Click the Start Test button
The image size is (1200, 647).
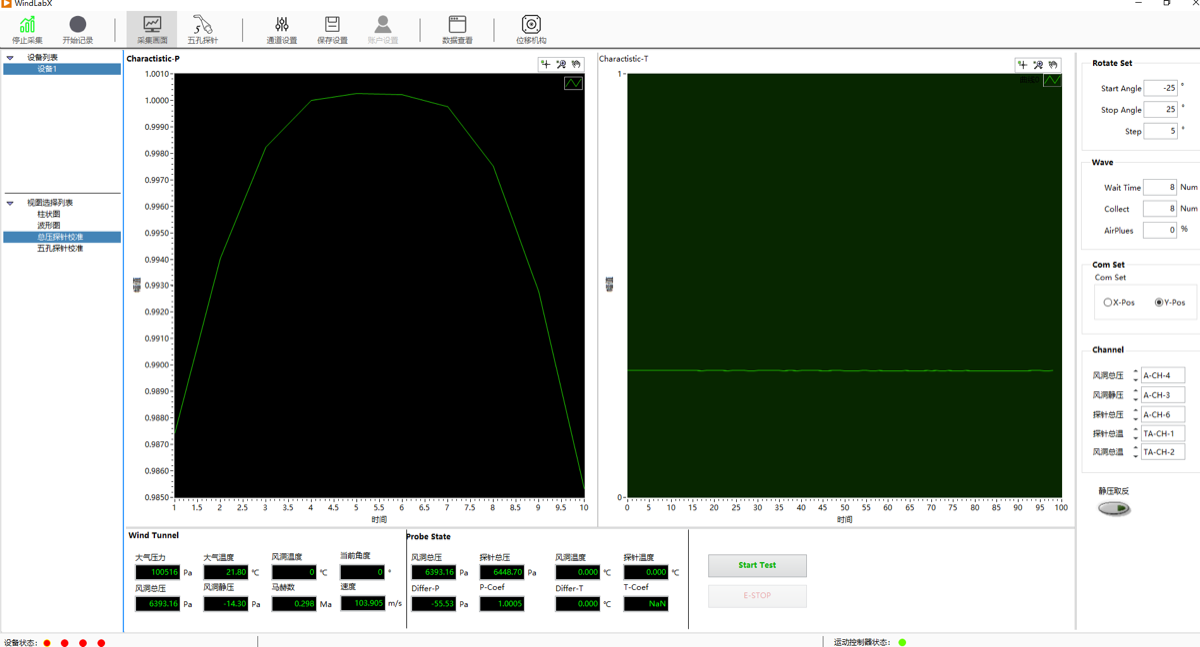[757, 565]
